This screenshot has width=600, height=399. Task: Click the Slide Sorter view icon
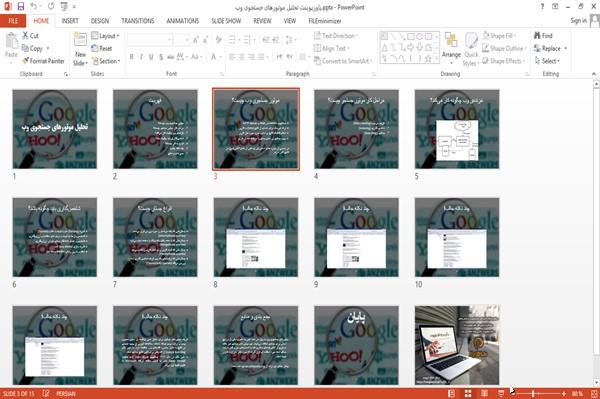coord(468,394)
